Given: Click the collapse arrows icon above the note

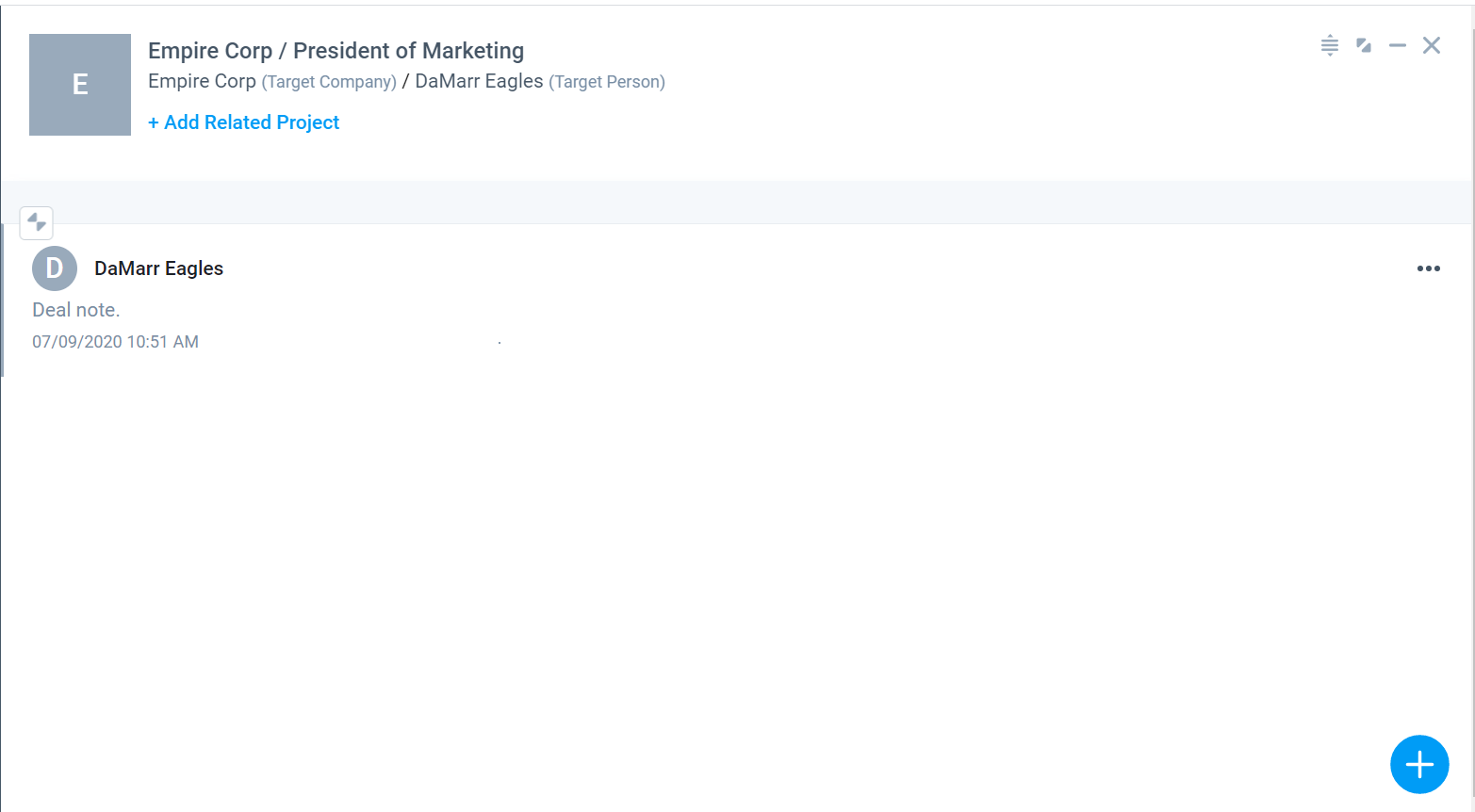Looking at the screenshot, I should [37, 222].
